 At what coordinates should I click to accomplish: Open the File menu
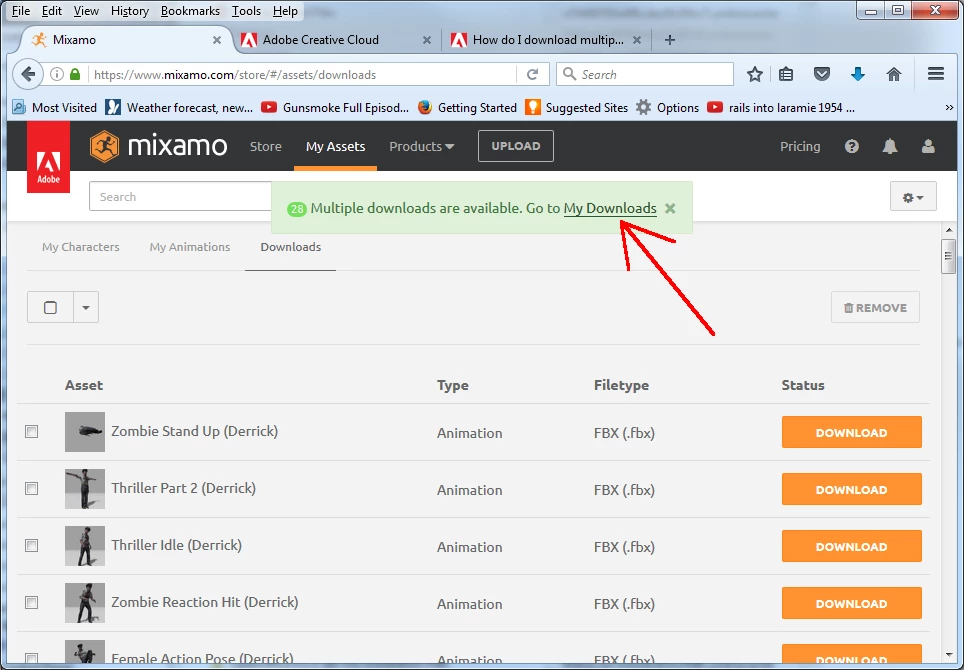21,11
